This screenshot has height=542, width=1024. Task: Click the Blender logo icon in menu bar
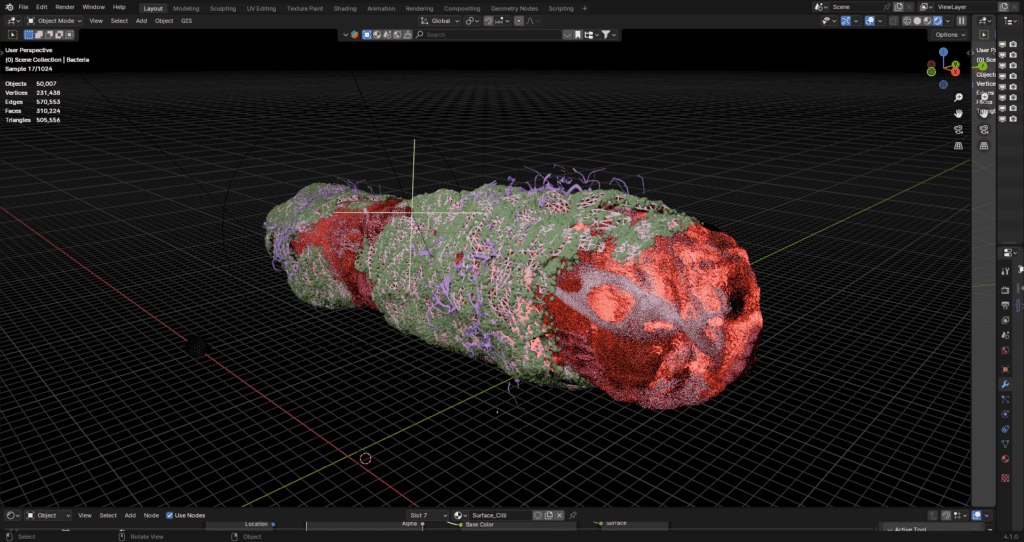coord(8,7)
